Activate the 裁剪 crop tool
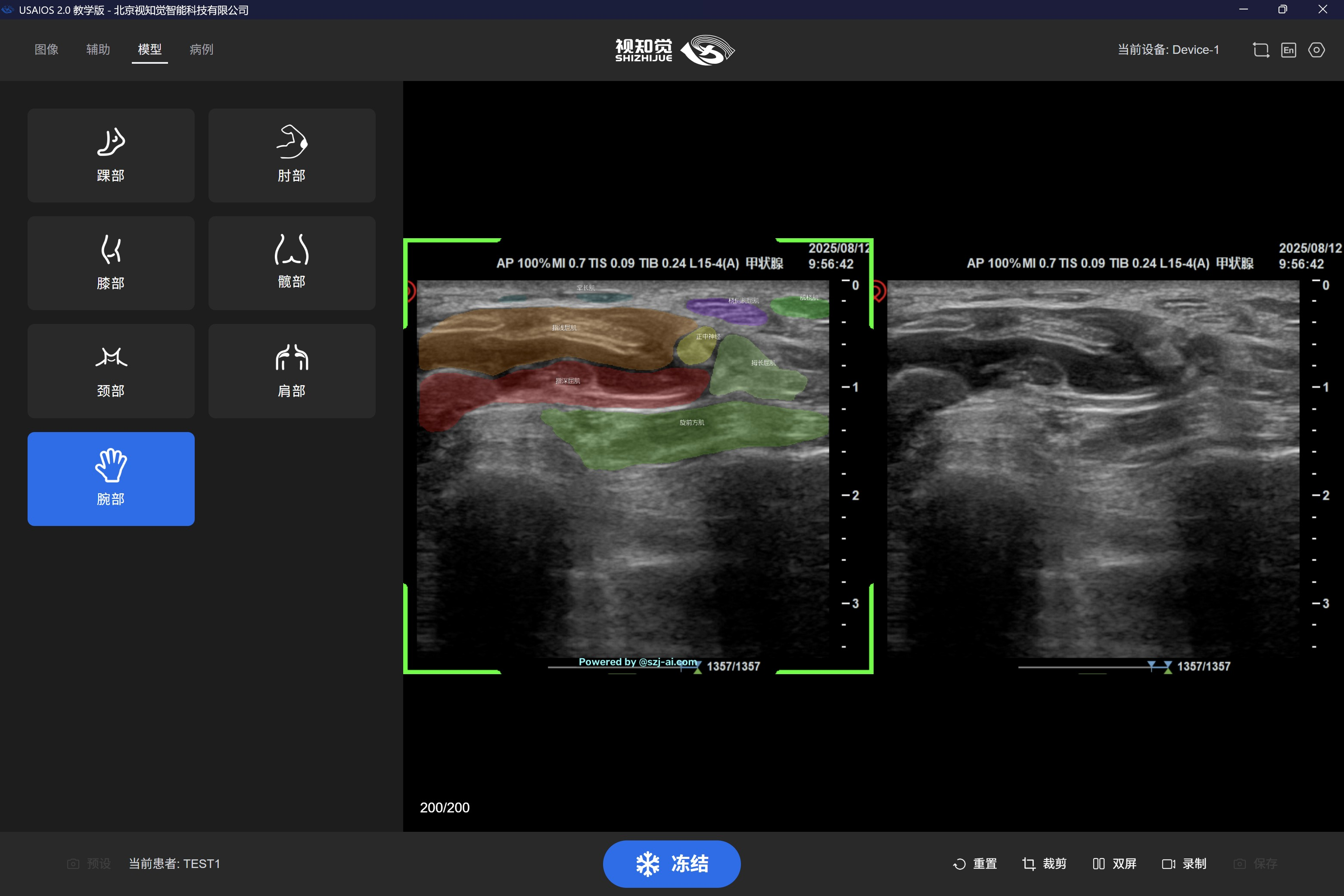The width and height of the screenshot is (1344, 896). coord(1044,863)
